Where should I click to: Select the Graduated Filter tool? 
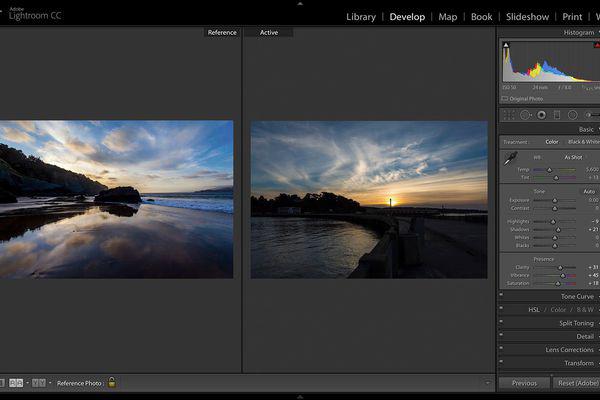coord(557,115)
